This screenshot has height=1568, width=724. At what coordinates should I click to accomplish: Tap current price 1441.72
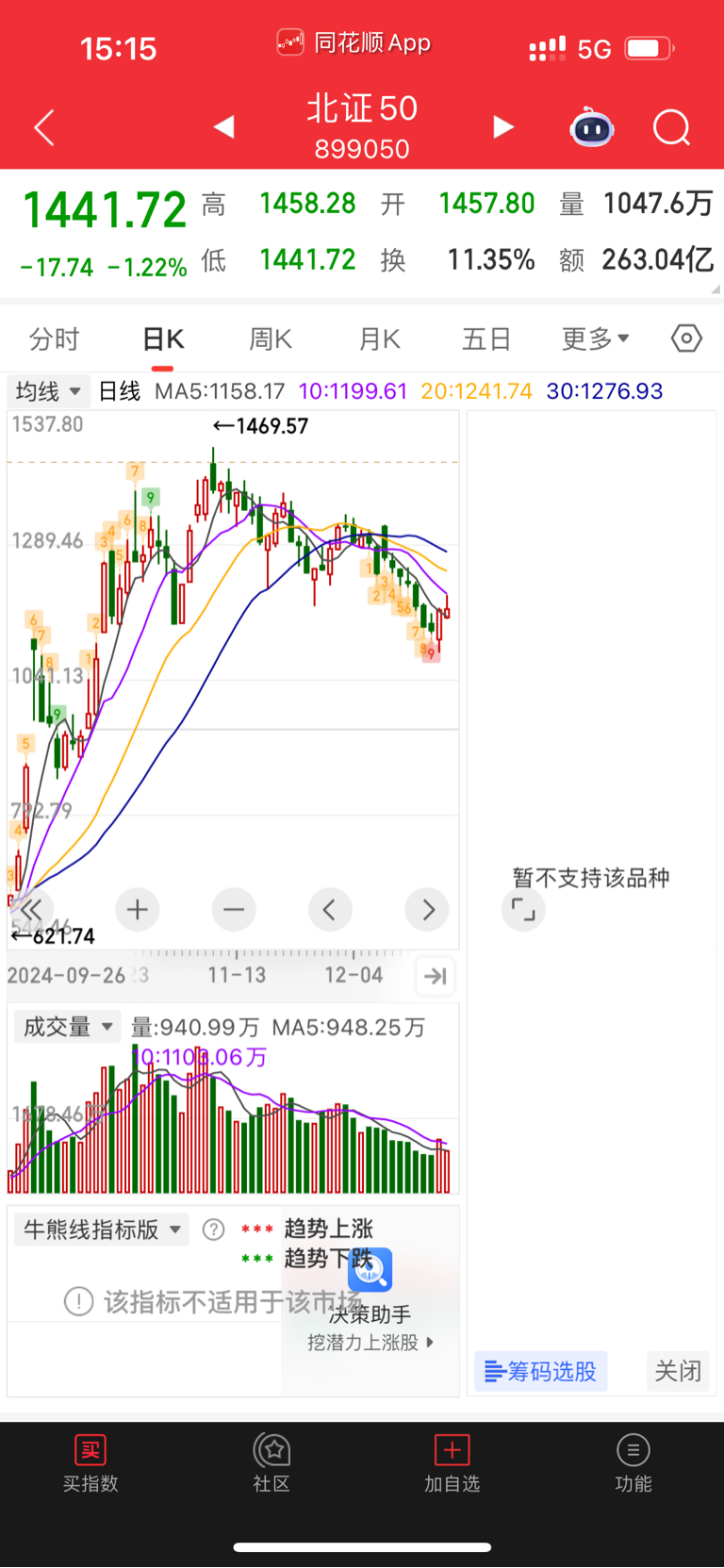104,209
